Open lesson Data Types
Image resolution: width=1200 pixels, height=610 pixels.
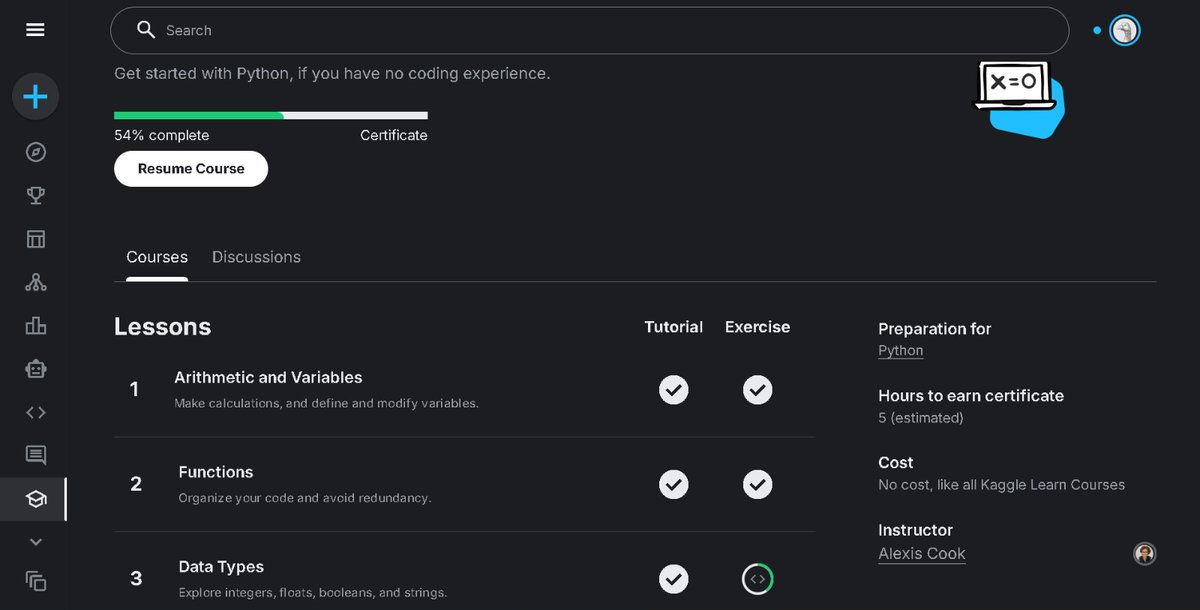(221, 567)
